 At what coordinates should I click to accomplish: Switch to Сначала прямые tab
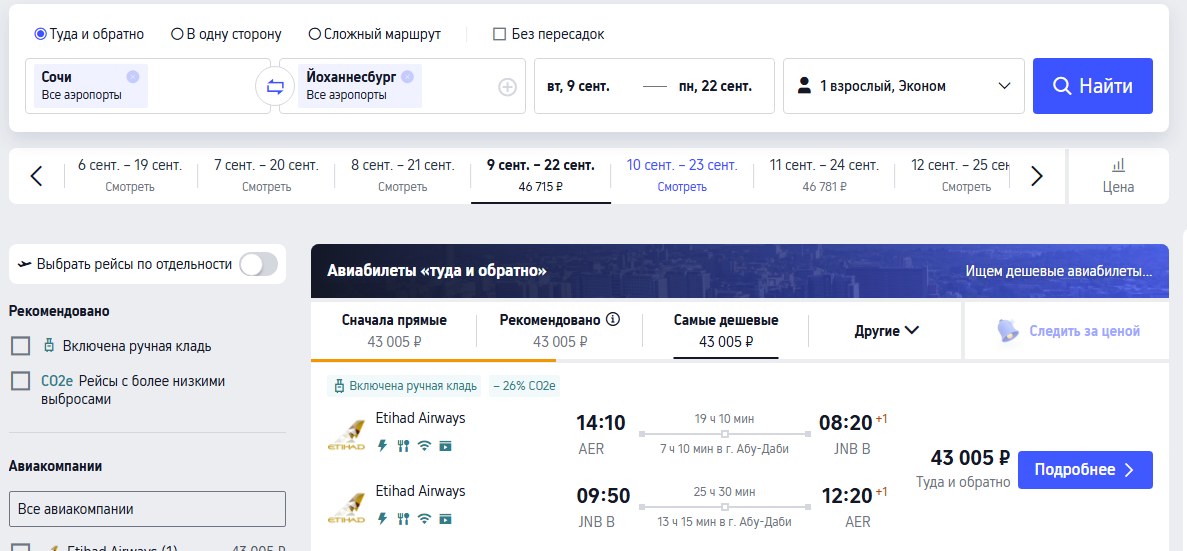pyautogui.click(x=394, y=331)
